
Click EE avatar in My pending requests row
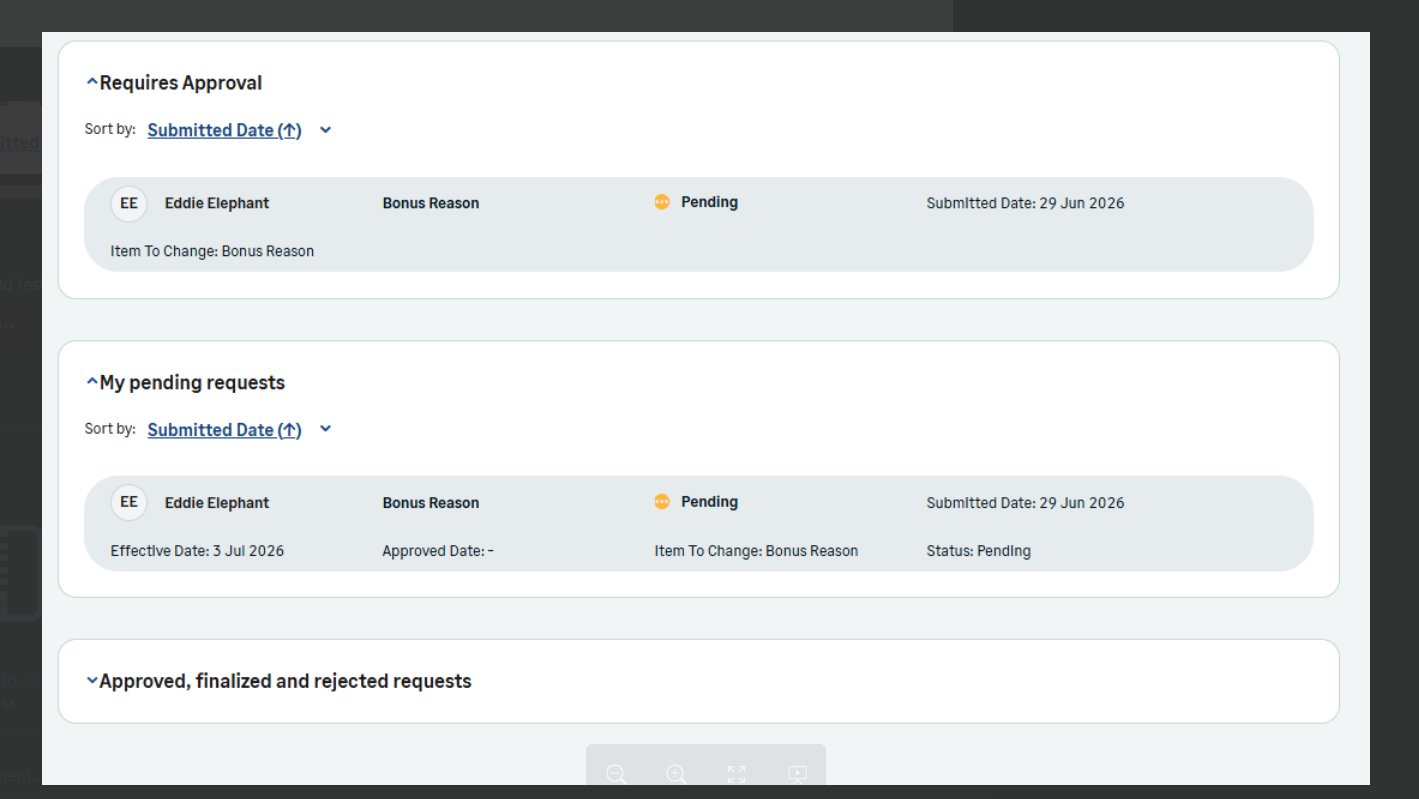click(129, 502)
